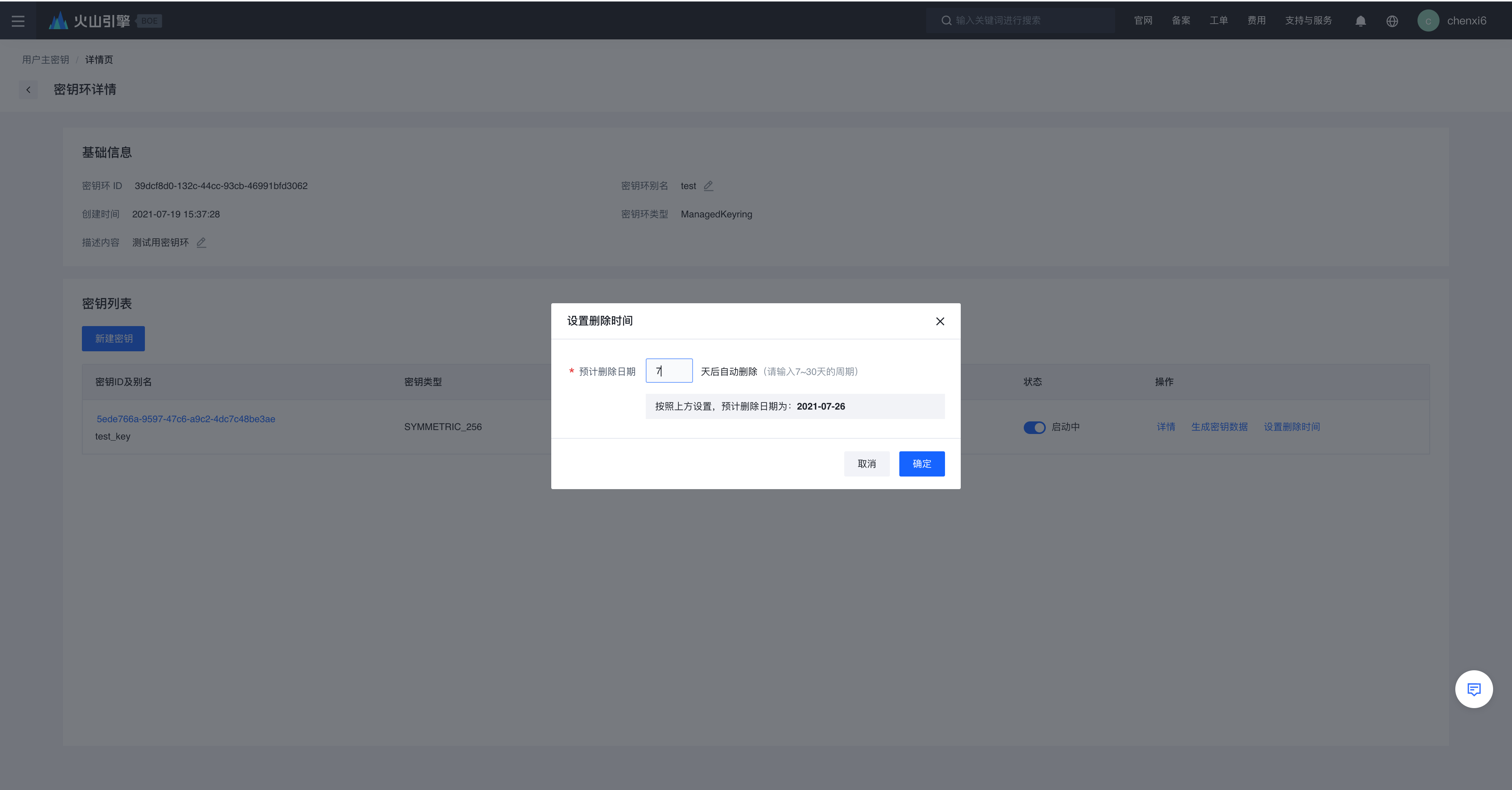Go to 用户主密钥 breadcrumb
1512x790 pixels.
[x=46, y=60]
